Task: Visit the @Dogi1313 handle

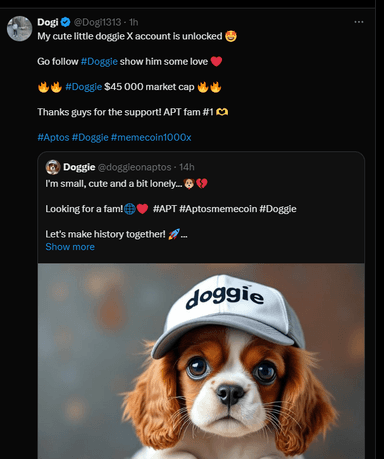Action: coord(97,22)
